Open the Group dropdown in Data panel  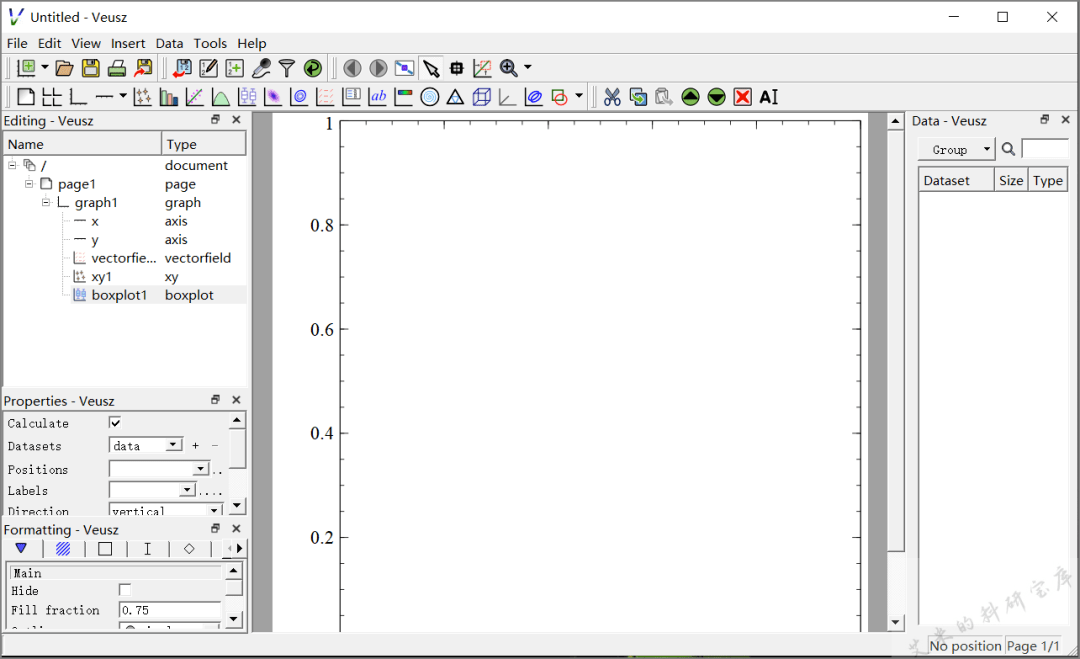click(957, 149)
